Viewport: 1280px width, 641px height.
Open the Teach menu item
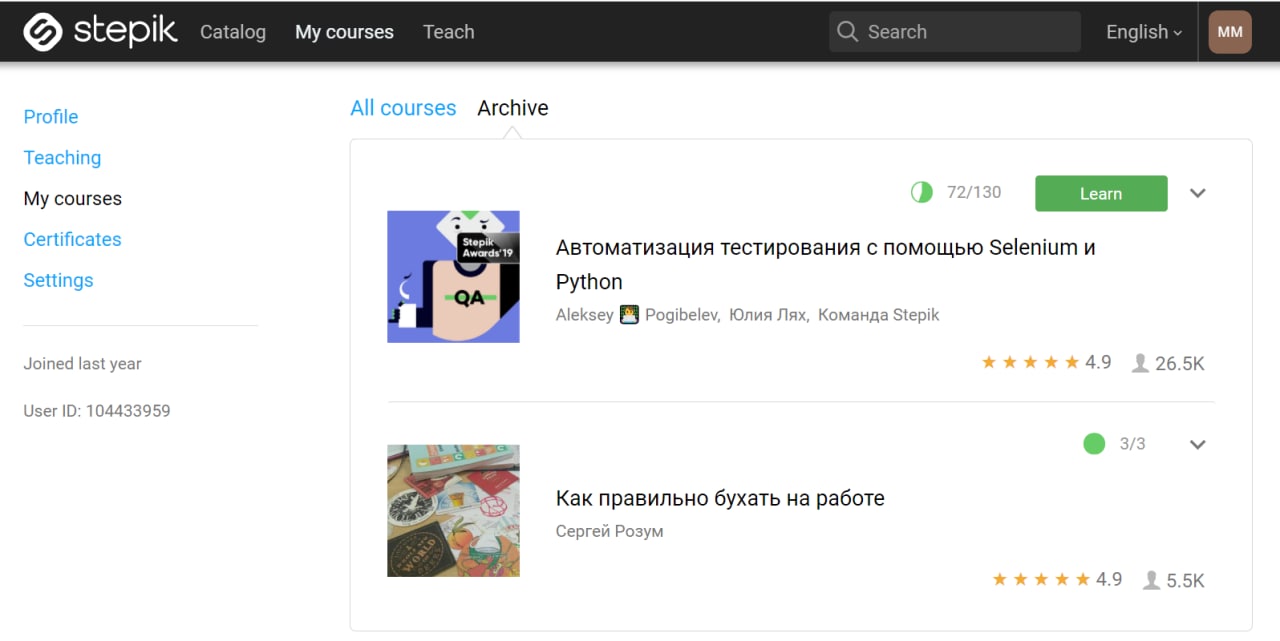pos(449,32)
